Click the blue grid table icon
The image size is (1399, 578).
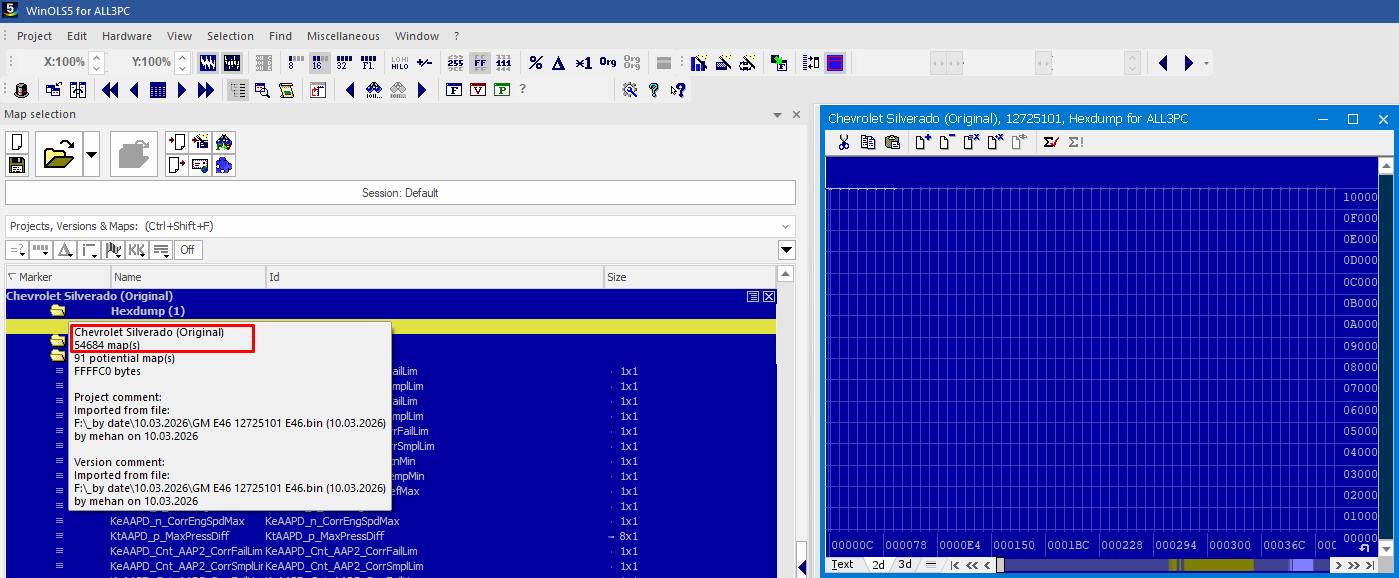coord(158,90)
